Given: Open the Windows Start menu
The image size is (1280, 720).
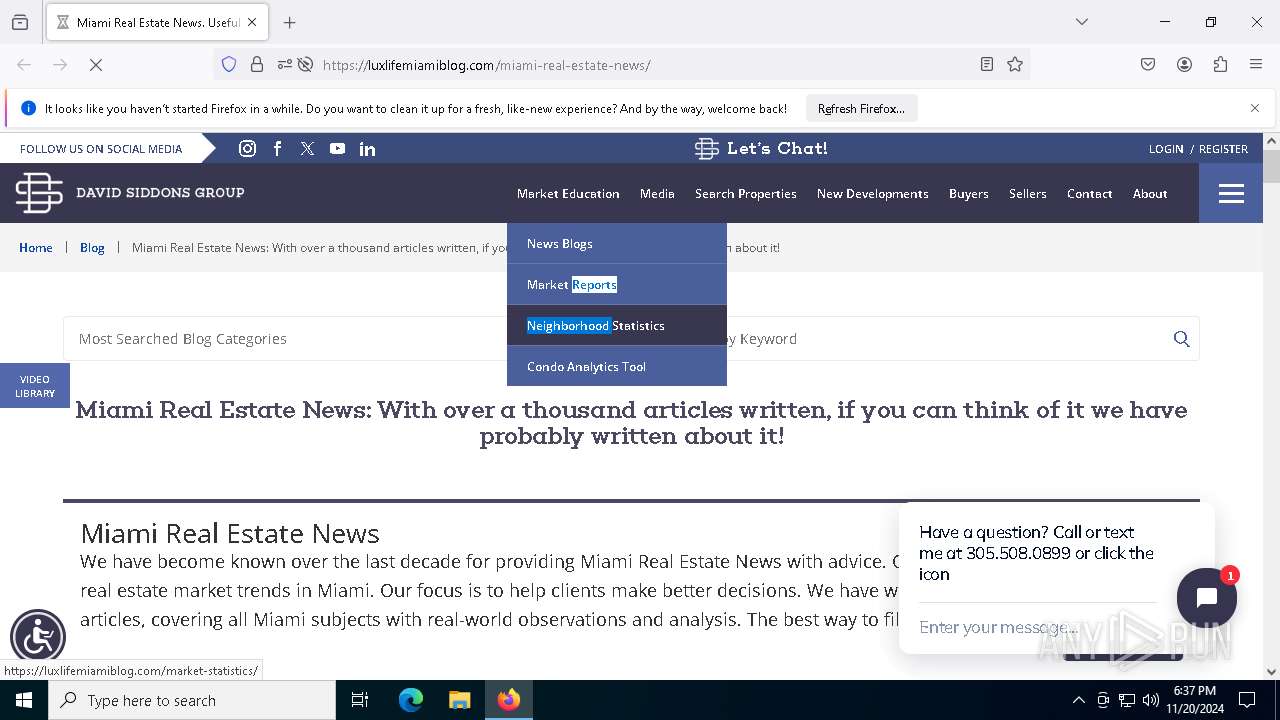Looking at the screenshot, I should pyautogui.click(x=24, y=700).
